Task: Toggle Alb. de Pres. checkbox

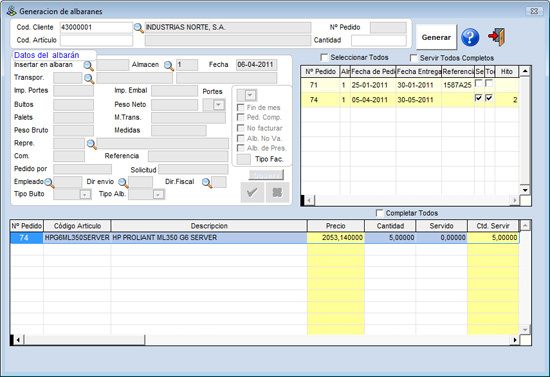Action: pyautogui.click(x=241, y=148)
